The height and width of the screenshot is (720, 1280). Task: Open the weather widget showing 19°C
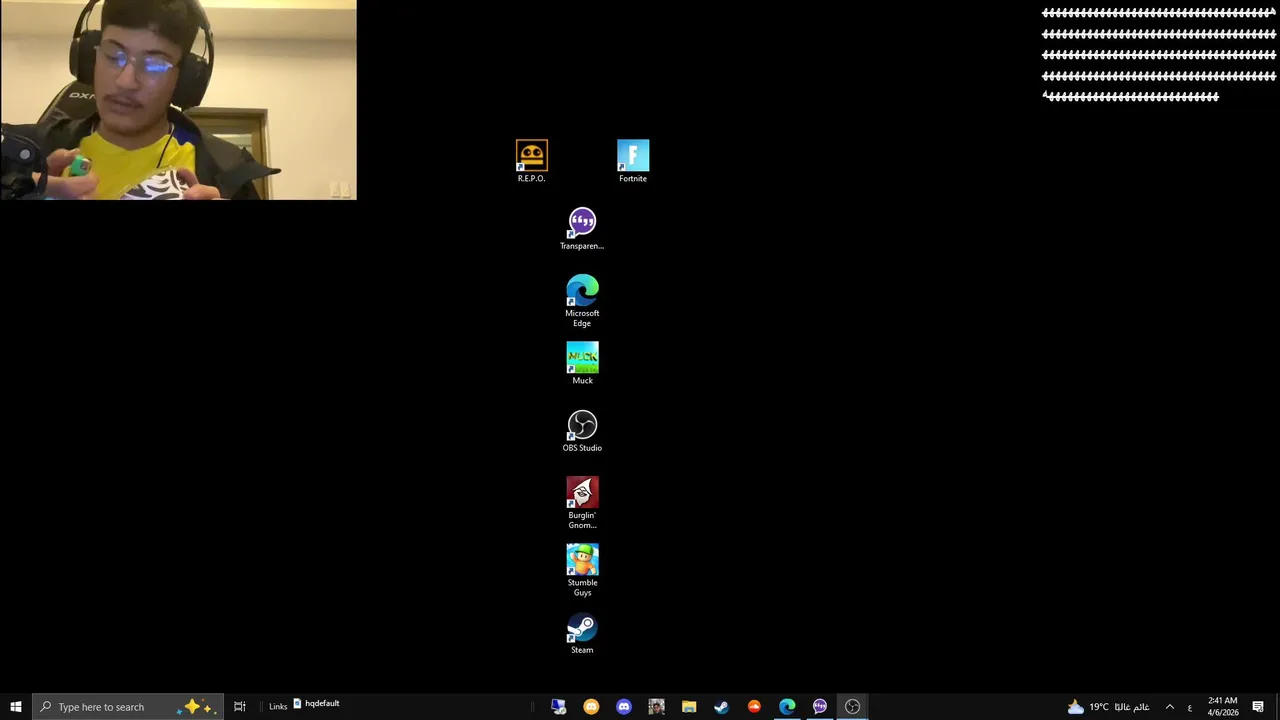pos(1108,707)
